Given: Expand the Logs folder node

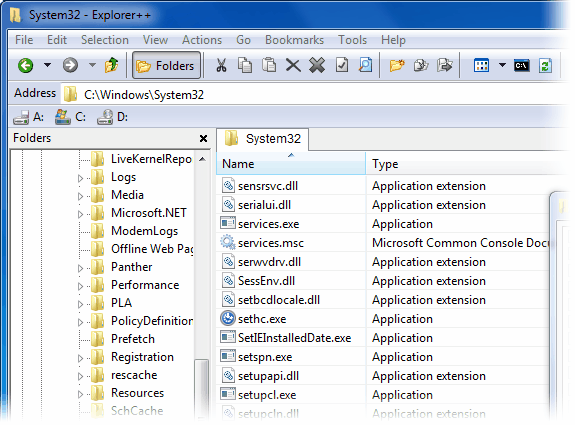Looking at the screenshot, I should [80, 178].
